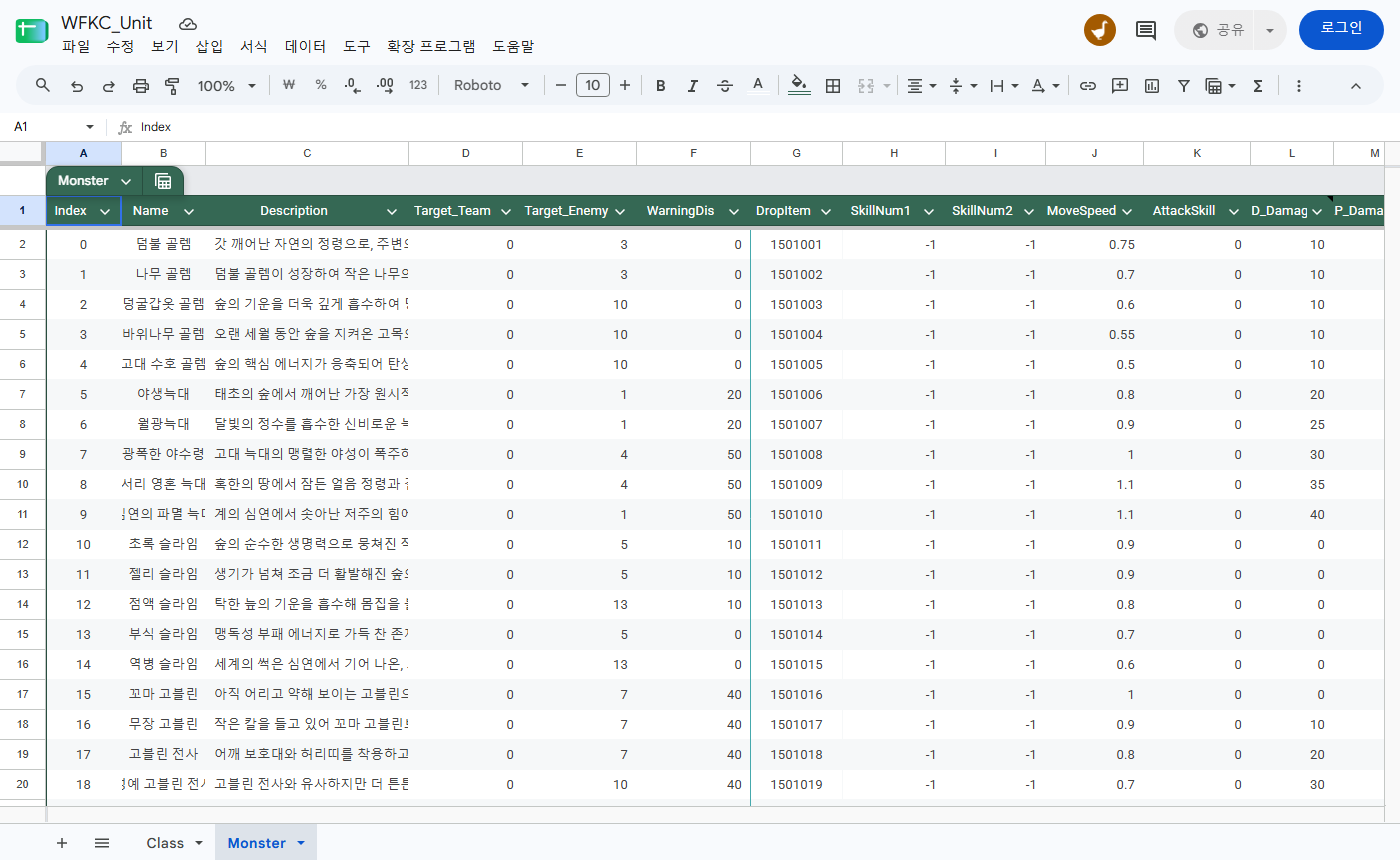Screen dimensions: 1400x860
Task: Open the Name column filter dropdown
Action: point(189,211)
